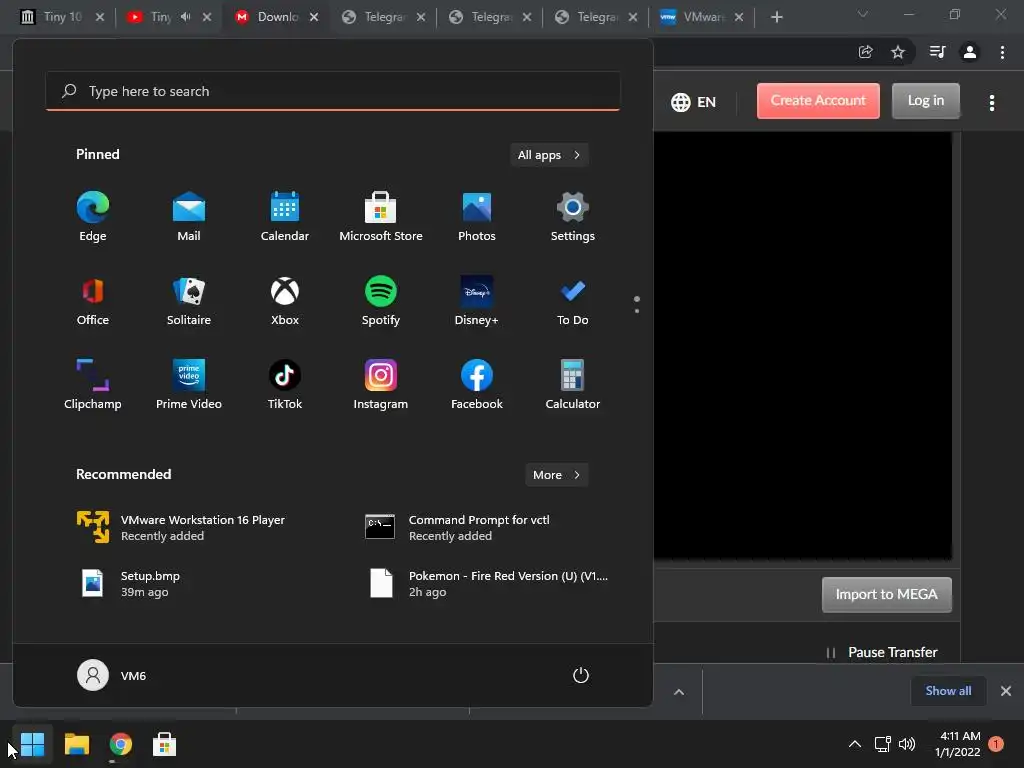
Task: Expand More recommended items
Action: pyautogui.click(x=556, y=475)
